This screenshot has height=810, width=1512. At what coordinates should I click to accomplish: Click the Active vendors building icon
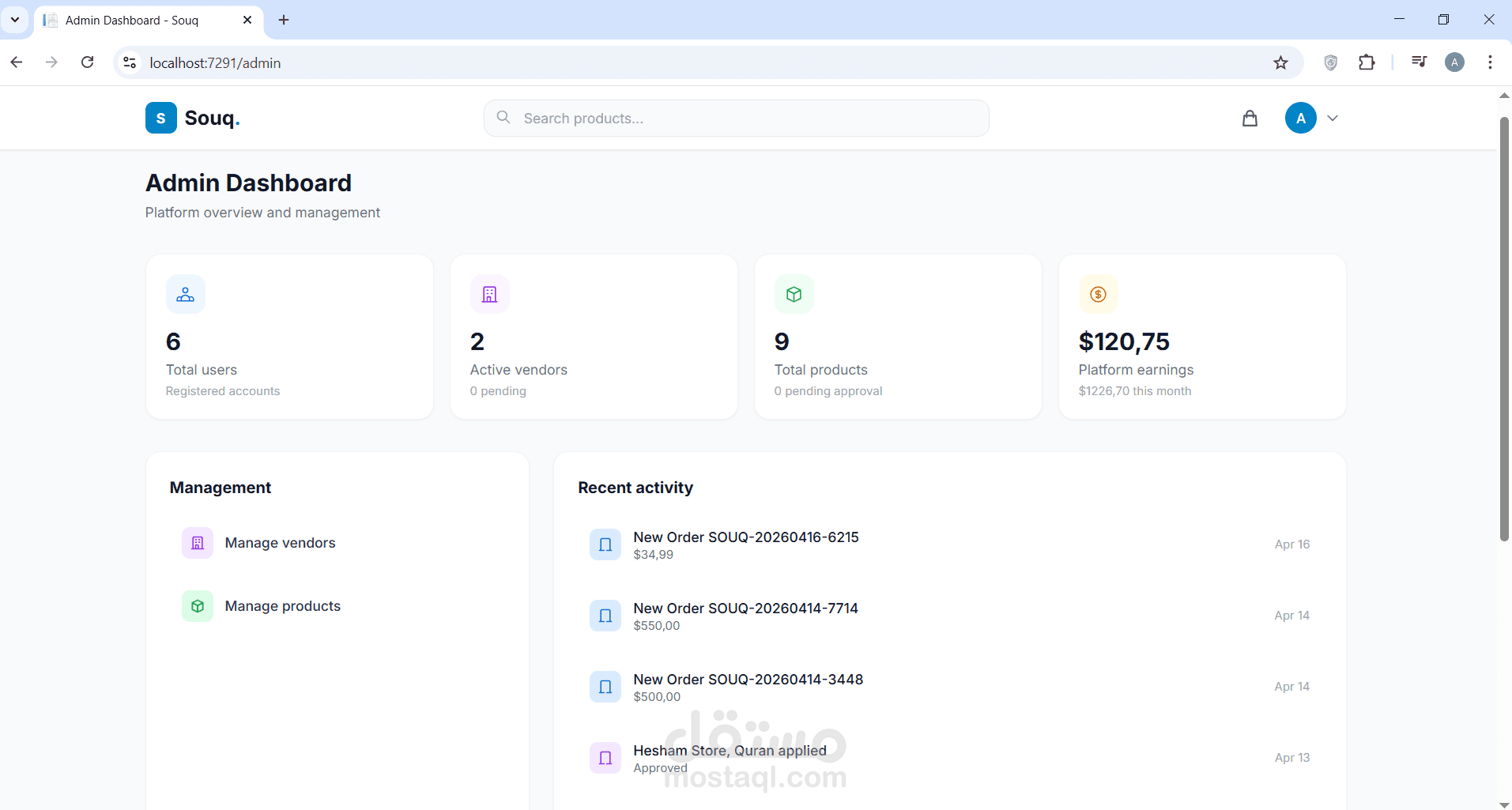click(490, 294)
